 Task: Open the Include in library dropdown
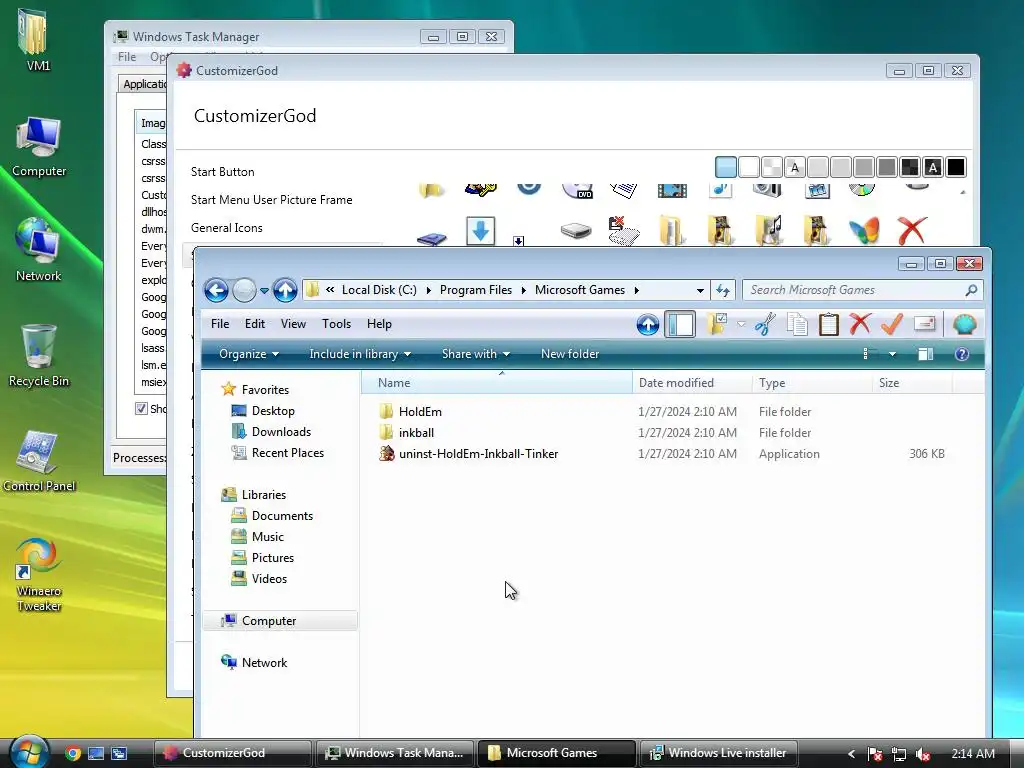coord(360,354)
